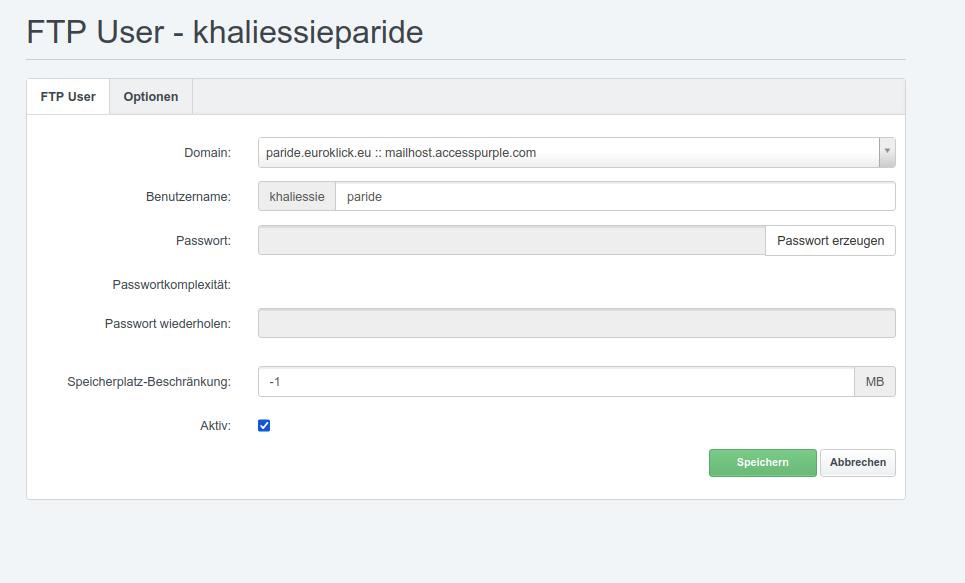Save changes with Speichern button
The height and width of the screenshot is (583, 965).
(763, 462)
